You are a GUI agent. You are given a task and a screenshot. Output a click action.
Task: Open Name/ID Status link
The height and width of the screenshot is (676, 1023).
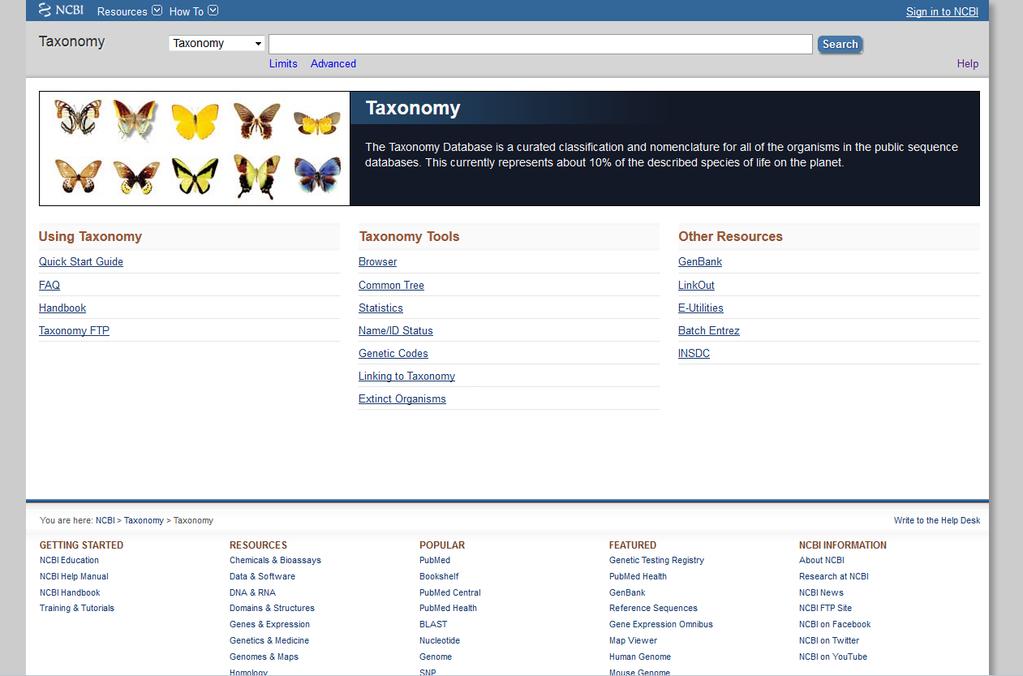pyautogui.click(x=395, y=331)
